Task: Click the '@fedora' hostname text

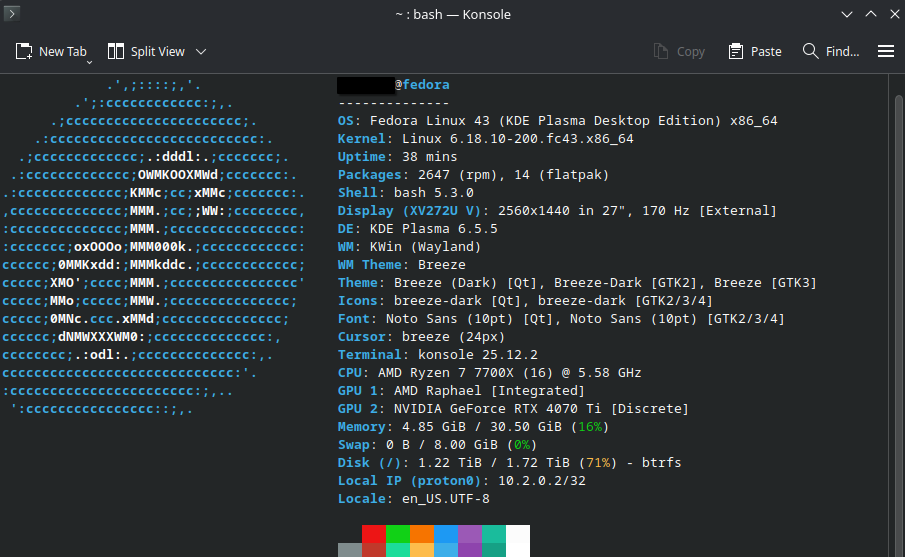Action: point(422,84)
